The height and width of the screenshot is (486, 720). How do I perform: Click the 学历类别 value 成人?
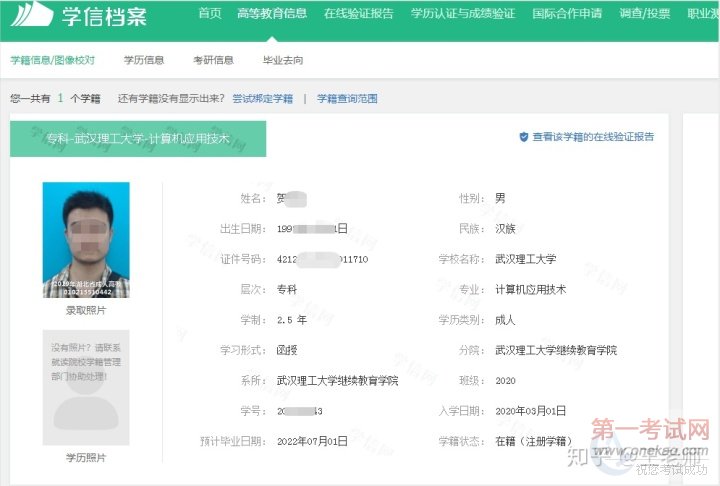click(x=505, y=320)
